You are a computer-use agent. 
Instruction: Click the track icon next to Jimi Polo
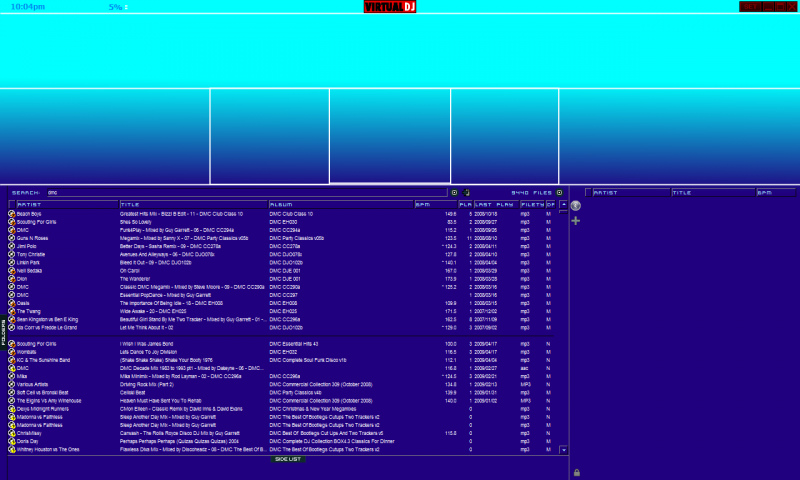click(x=11, y=246)
